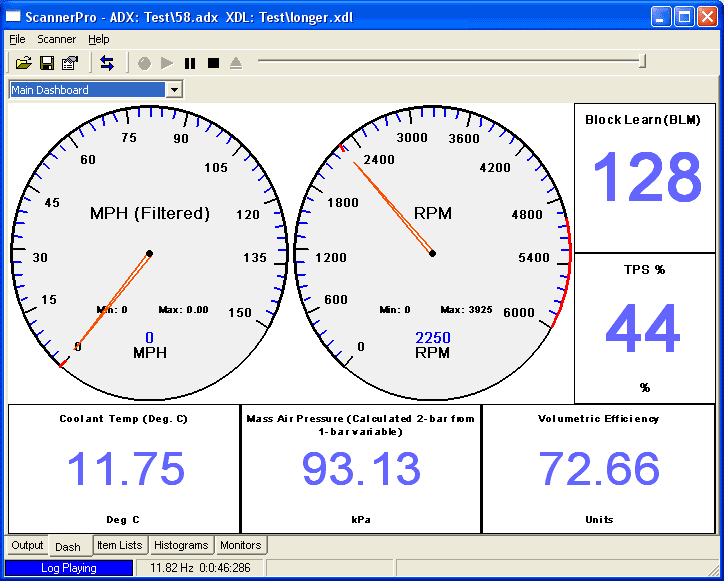Click the blue connect arrows icon
Screen dimensions: 724x581
(107, 63)
